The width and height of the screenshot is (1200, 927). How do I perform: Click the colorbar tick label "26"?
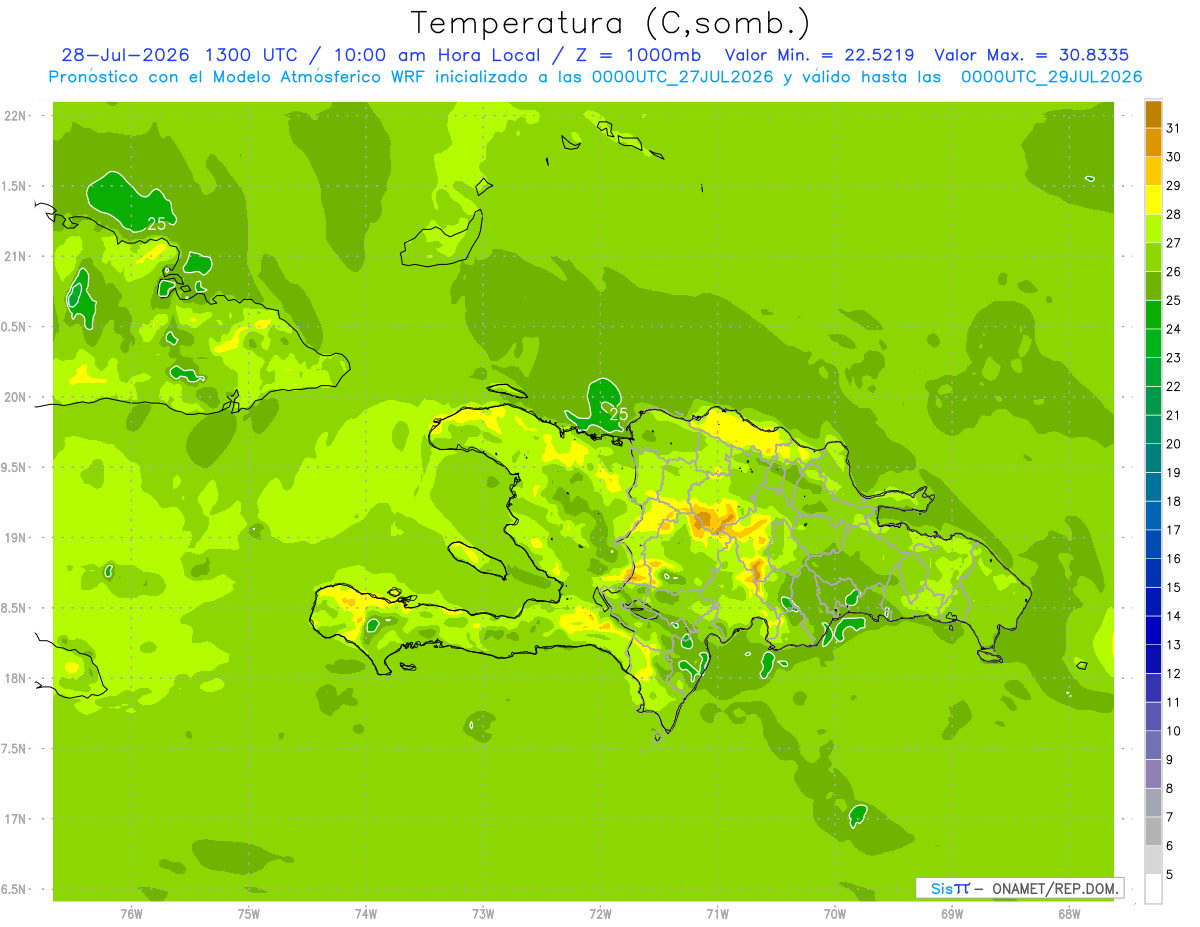(1173, 272)
